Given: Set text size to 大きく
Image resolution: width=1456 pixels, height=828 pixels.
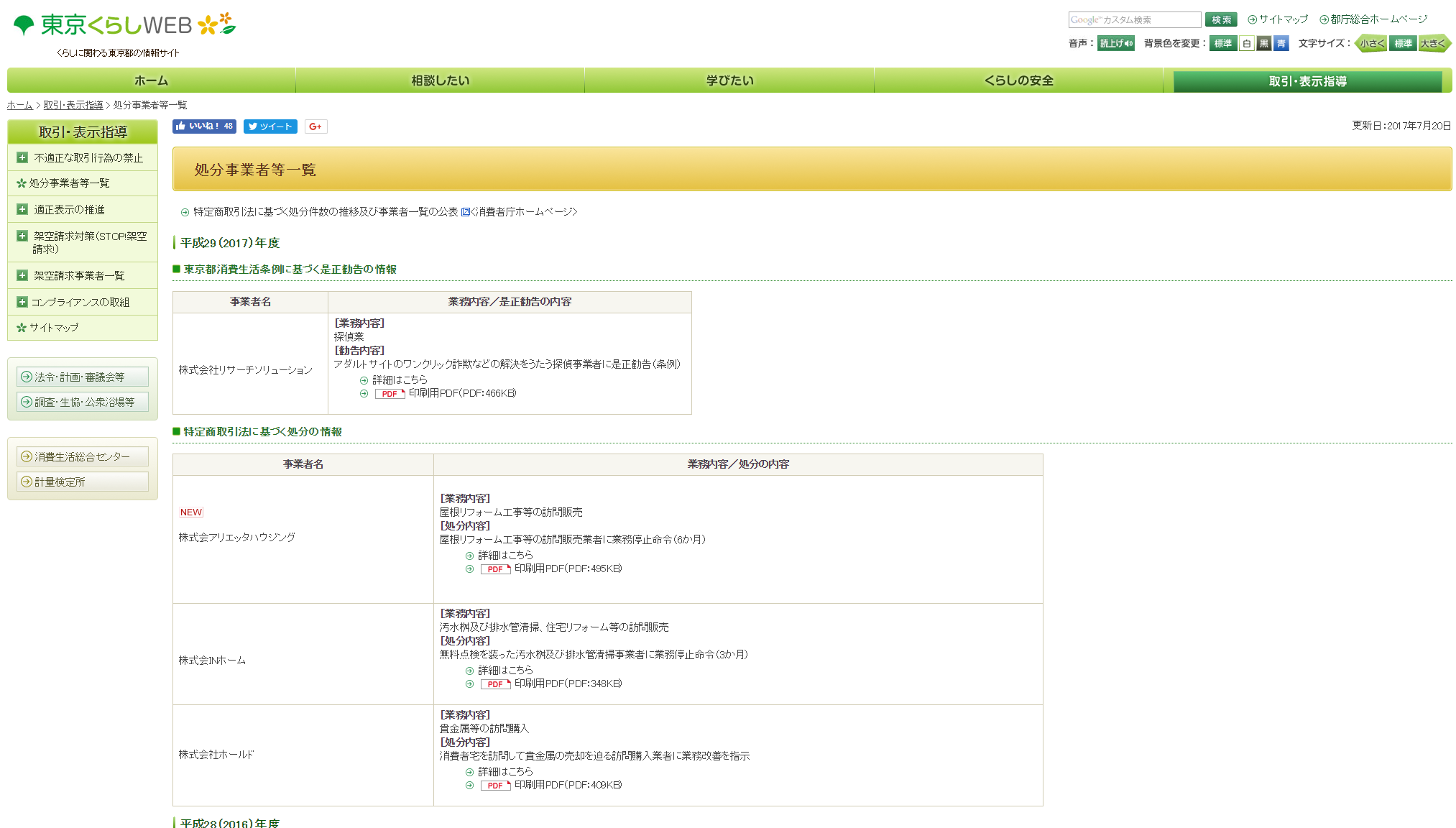Looking at the screenshot, I should [x=1433, y=44].
